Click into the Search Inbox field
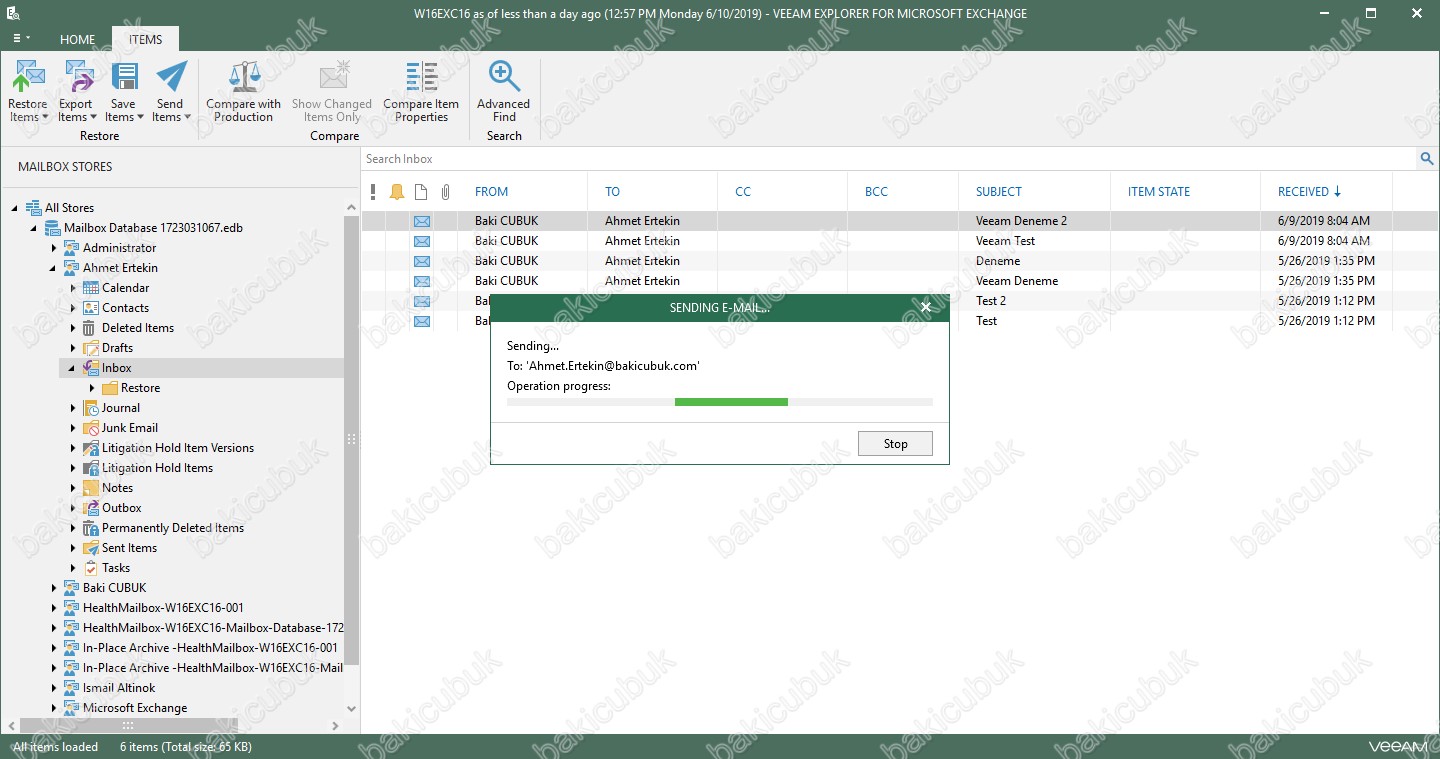Viewport: 1440px width, 759px height. click(x=890, y=159)
